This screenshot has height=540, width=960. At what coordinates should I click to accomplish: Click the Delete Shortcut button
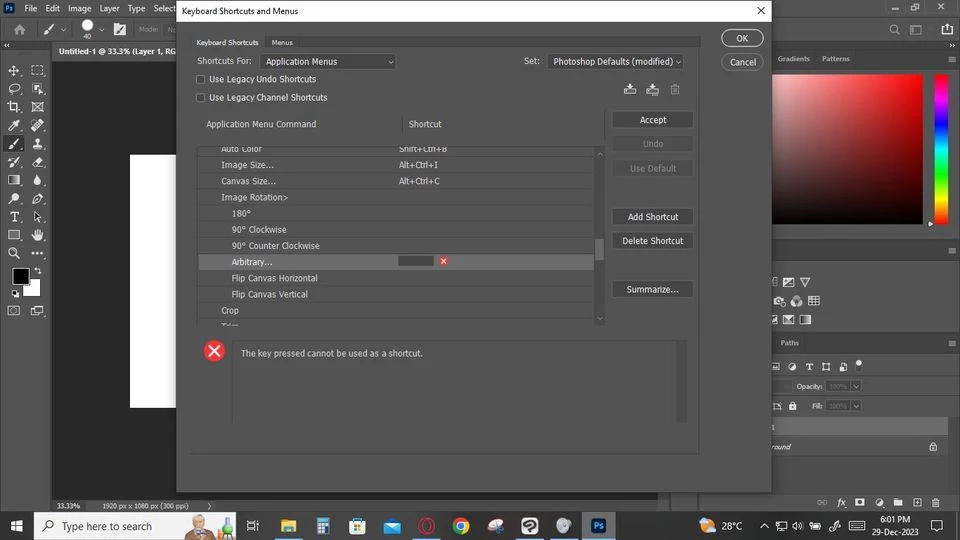653,241
